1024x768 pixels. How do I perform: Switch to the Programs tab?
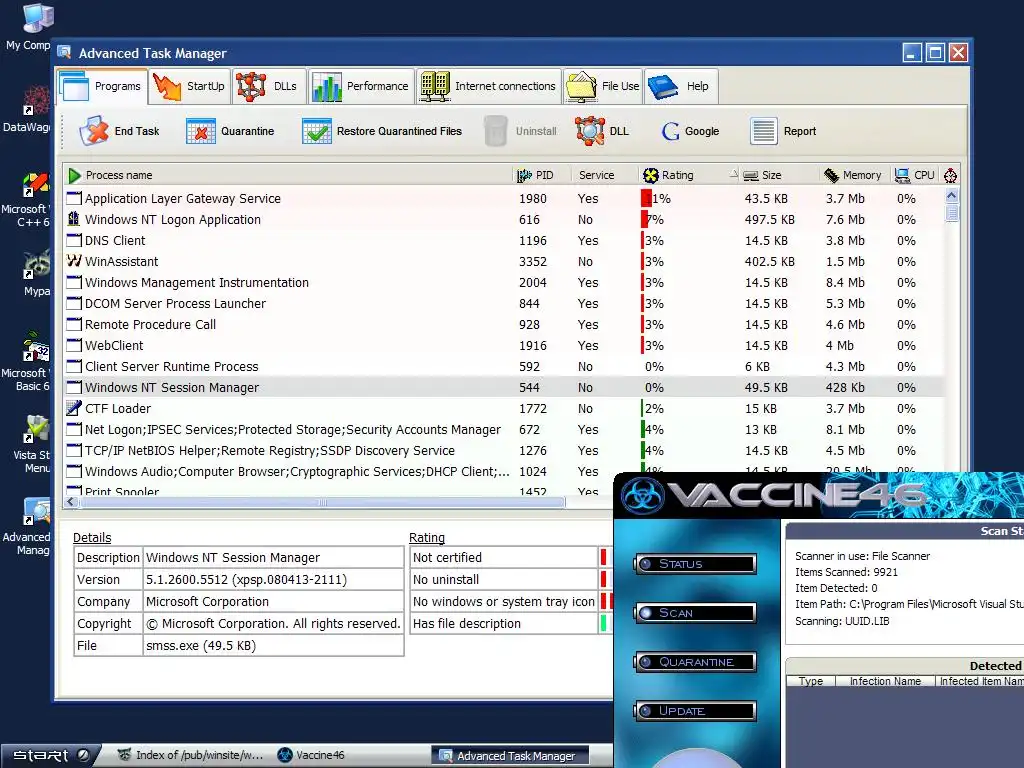click(x=102, y=86)
